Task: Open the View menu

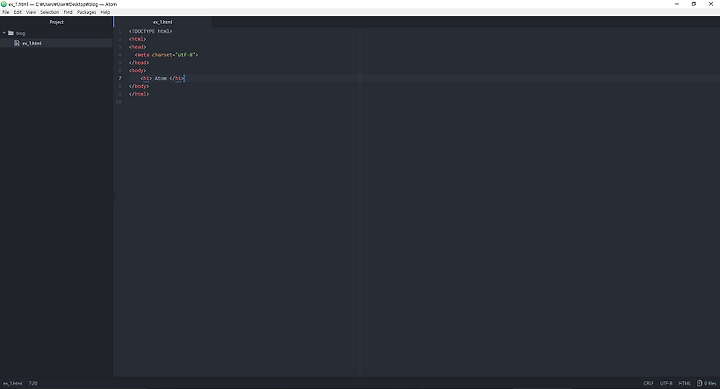Action: pos(31,12)
